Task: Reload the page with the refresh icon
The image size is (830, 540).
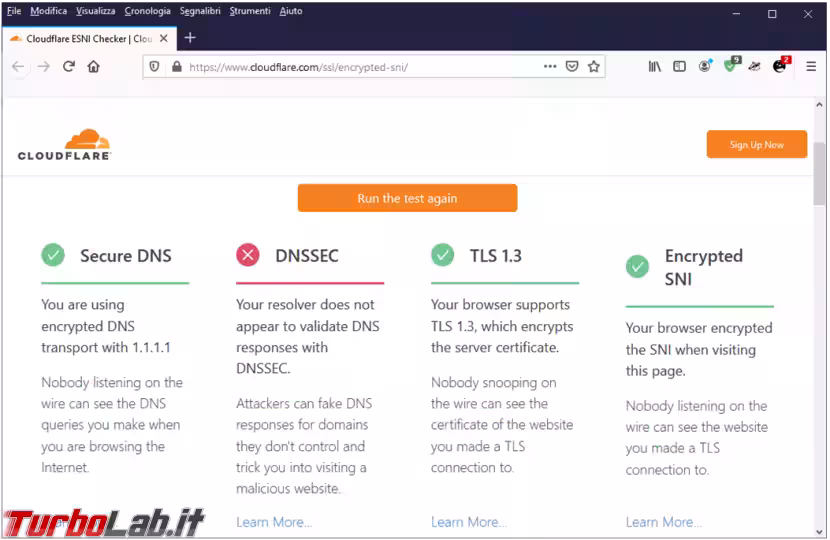Action: click(69, 67)
